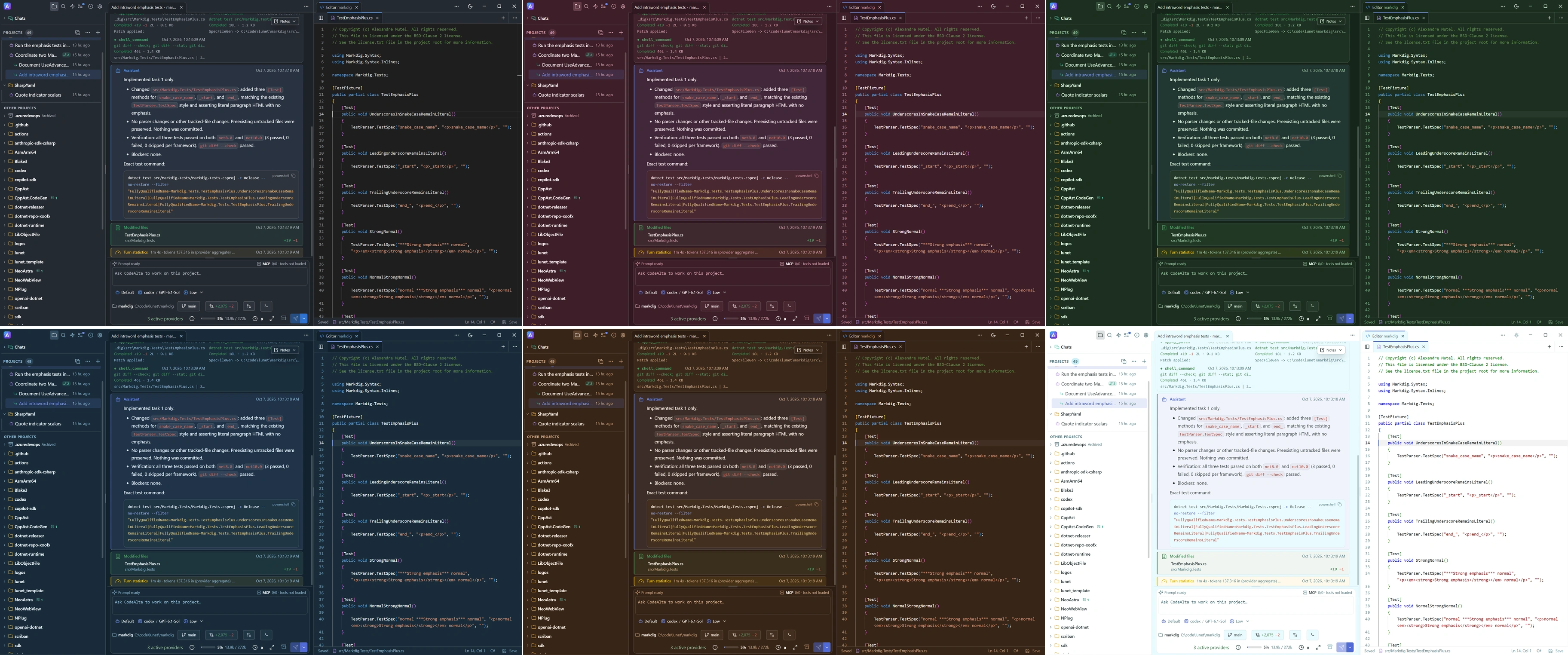Toggle the sun theme switch in light window
The image size is (1568, 655).
1516,335
